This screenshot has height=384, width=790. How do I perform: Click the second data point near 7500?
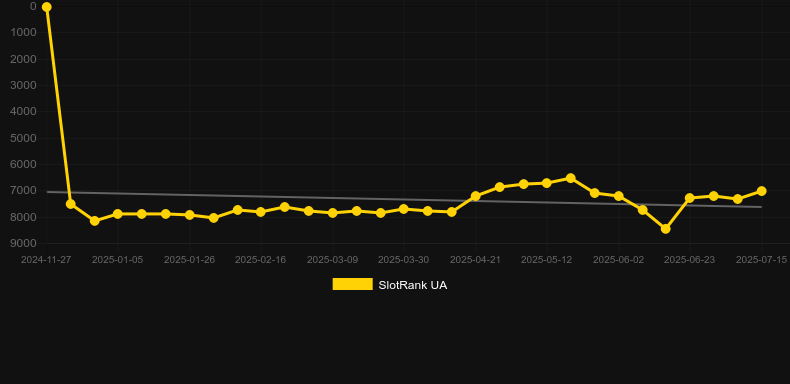pos(71,204)
